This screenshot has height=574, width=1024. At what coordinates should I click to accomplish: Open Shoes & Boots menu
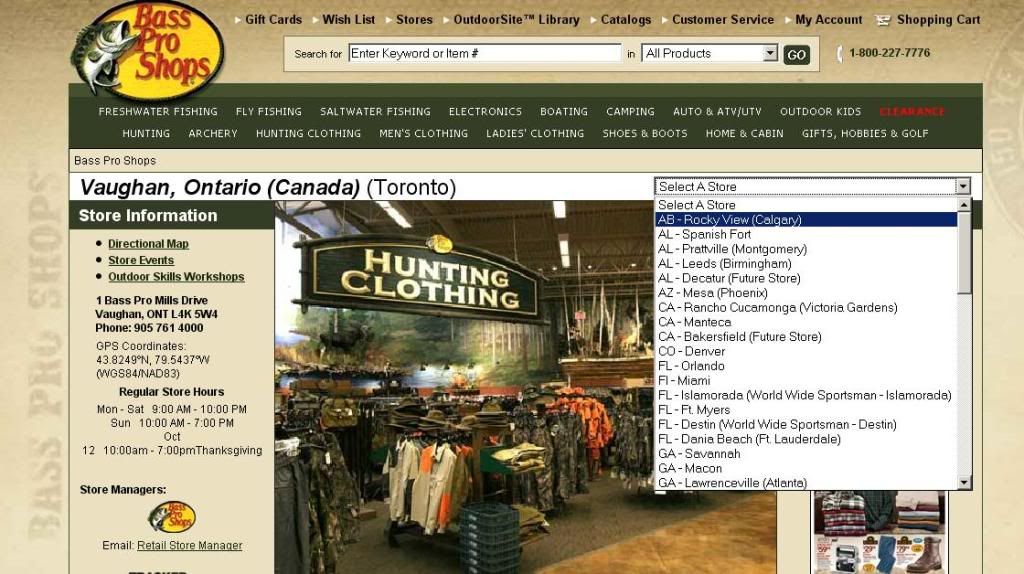pyautogui.click(x=645, y=133)
